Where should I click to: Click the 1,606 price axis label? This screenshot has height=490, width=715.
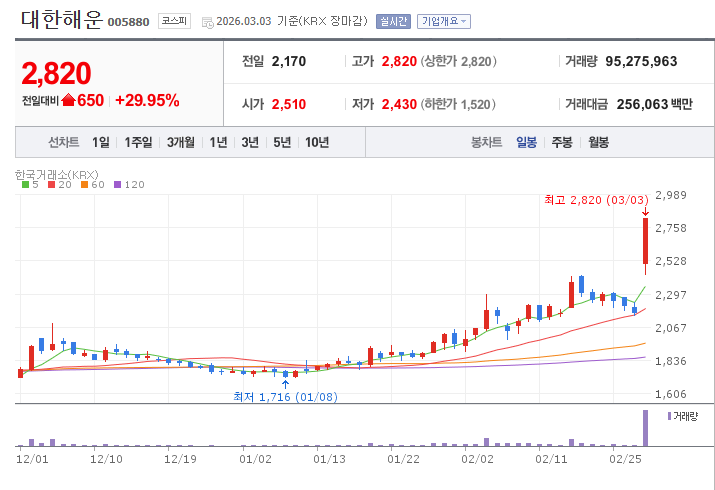[671, 394]
